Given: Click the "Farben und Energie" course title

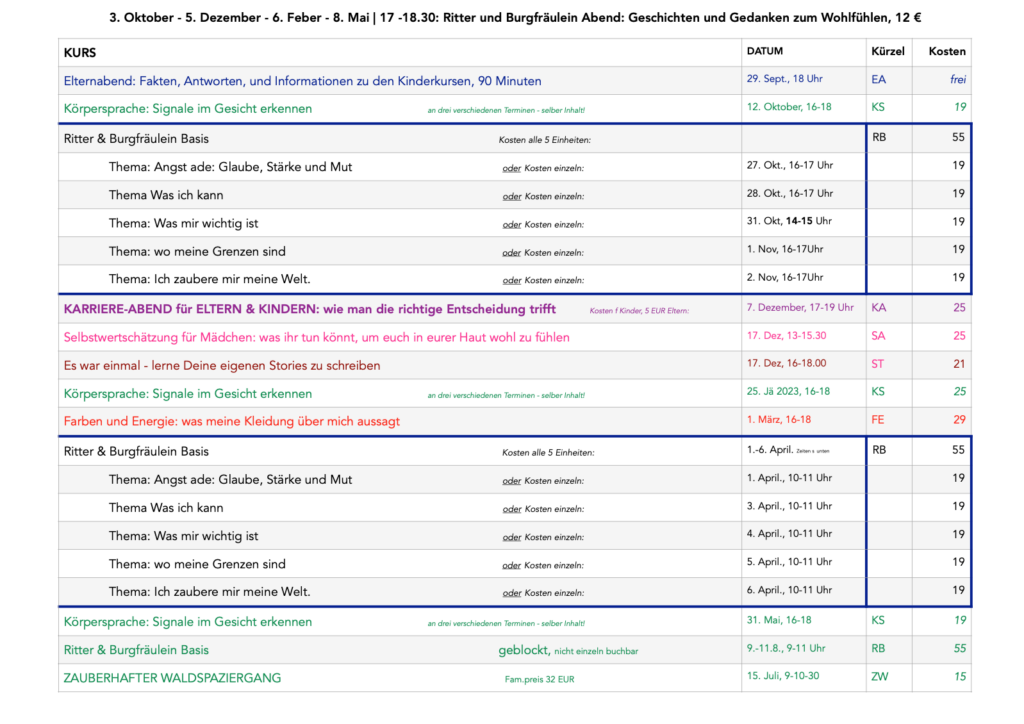Looking at the screenshot, I should click(x=232, y=422).
